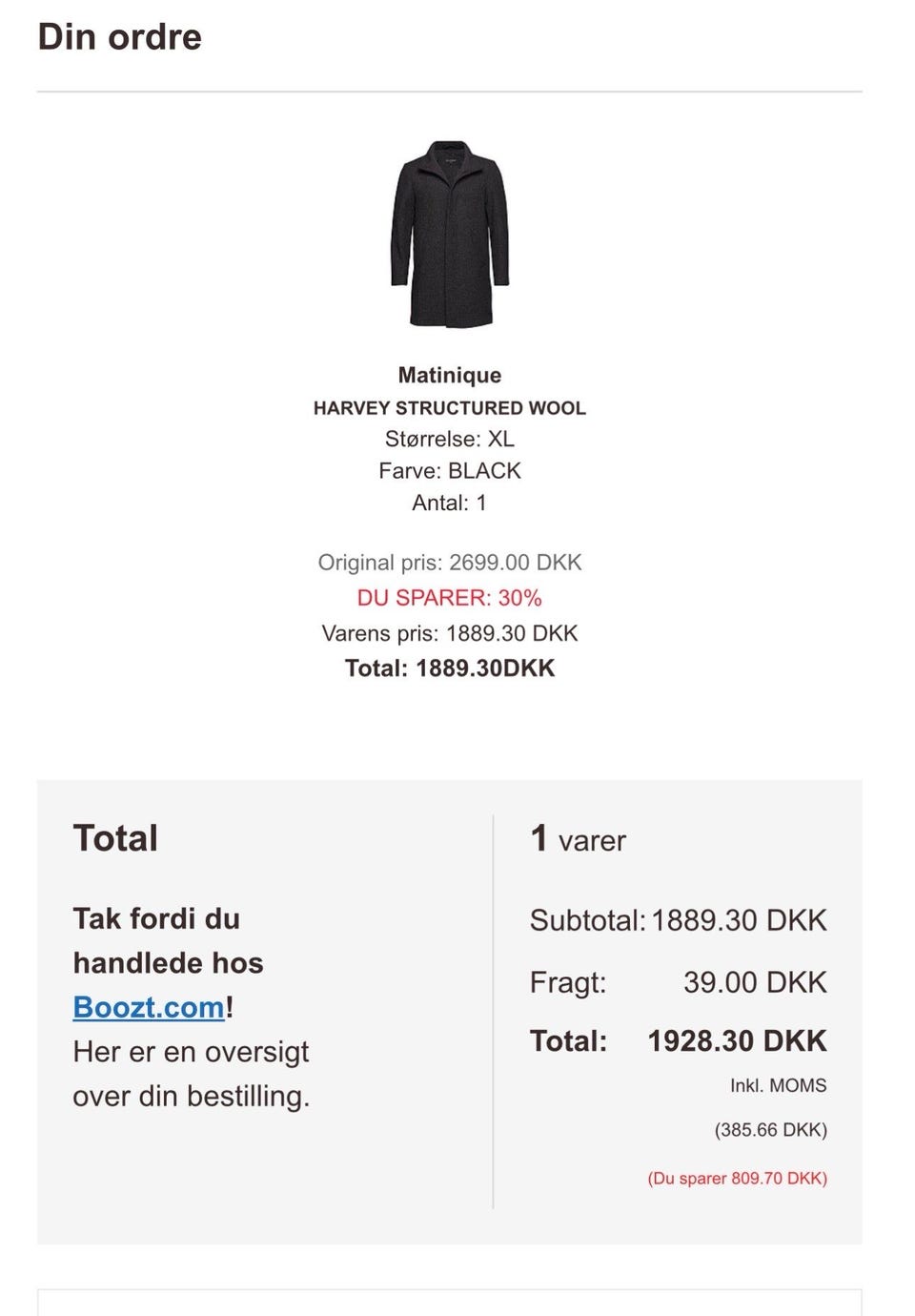
Task: Click the Fragt 39.00 DKK shipping row
Action: point(678,982)
